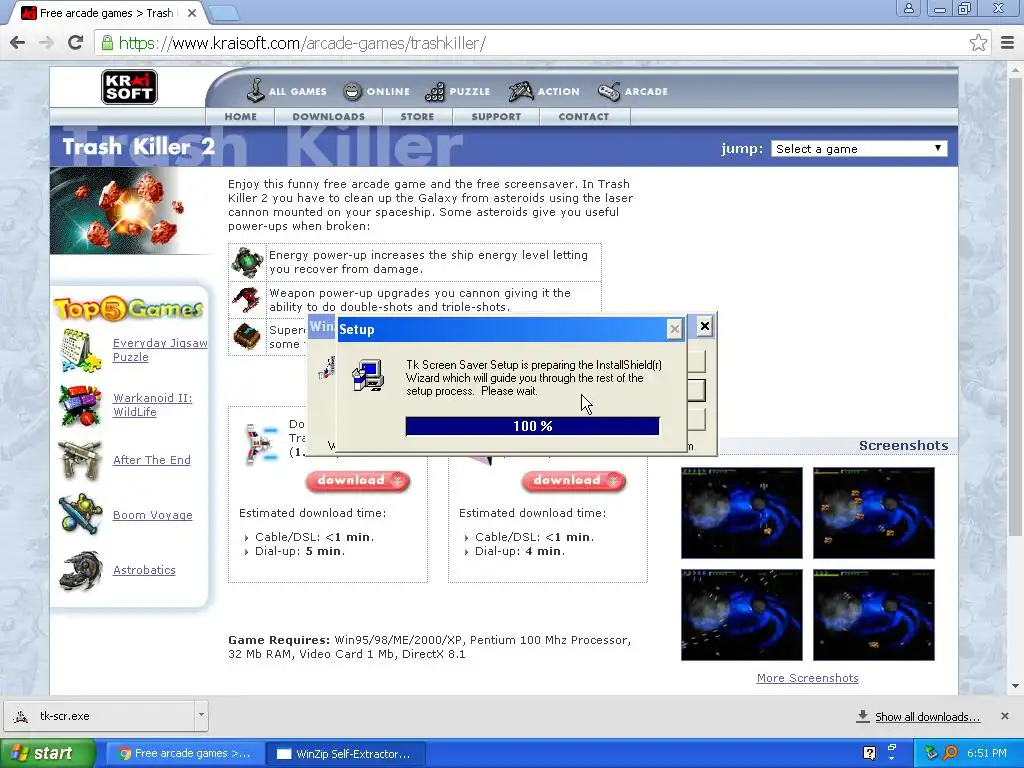
Task: Click the Astrobatics game icon
Action: pyautogui.click(x=80, y=570)
